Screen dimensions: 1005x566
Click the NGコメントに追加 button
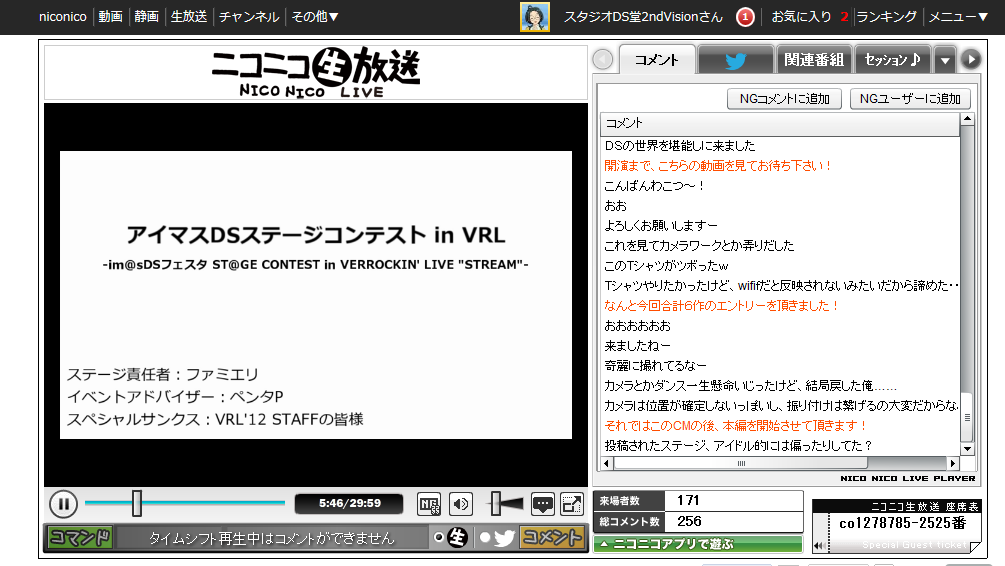coord(785,99)
